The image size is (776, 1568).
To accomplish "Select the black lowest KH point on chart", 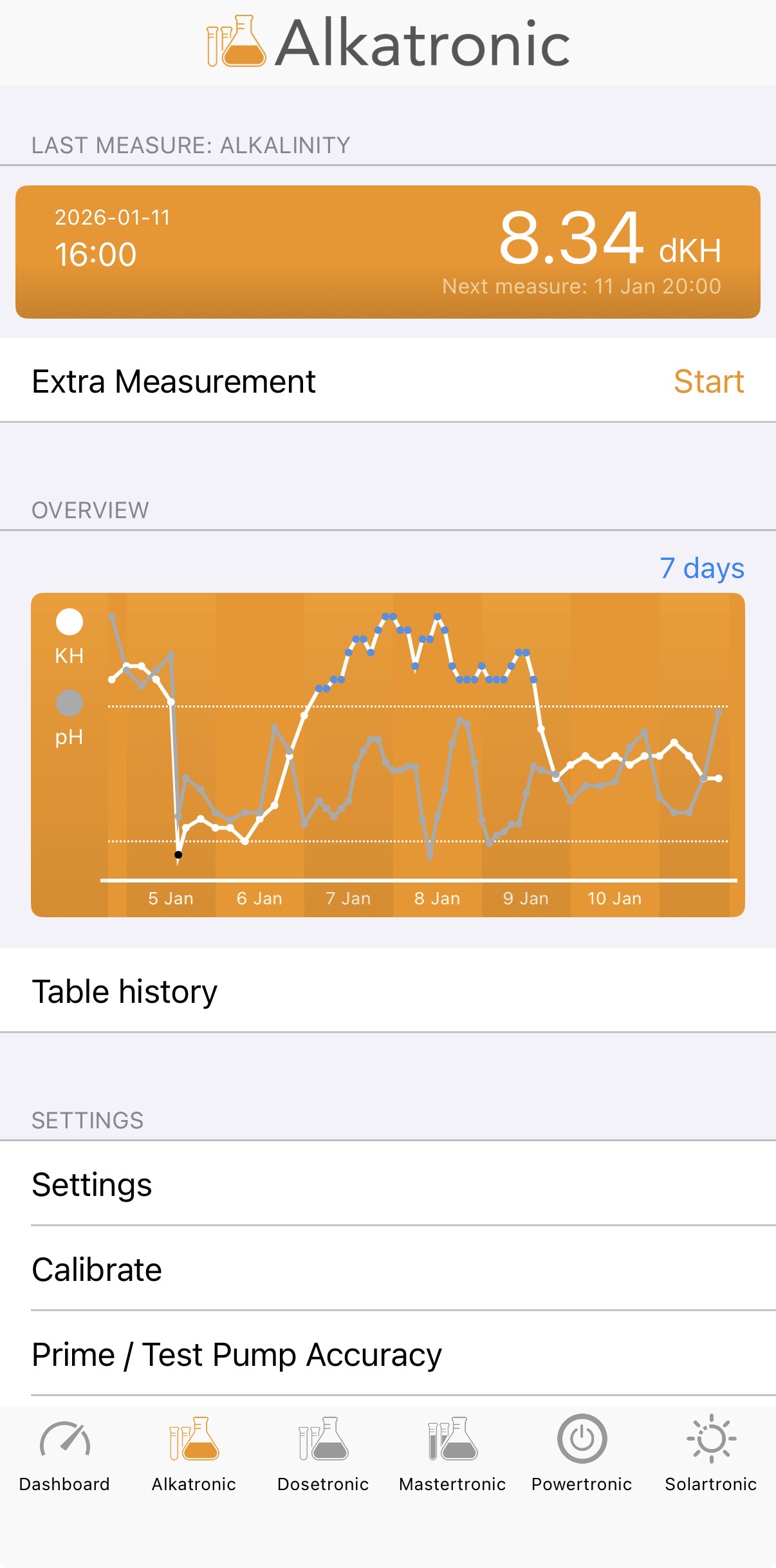I will [x=178, y=855].
